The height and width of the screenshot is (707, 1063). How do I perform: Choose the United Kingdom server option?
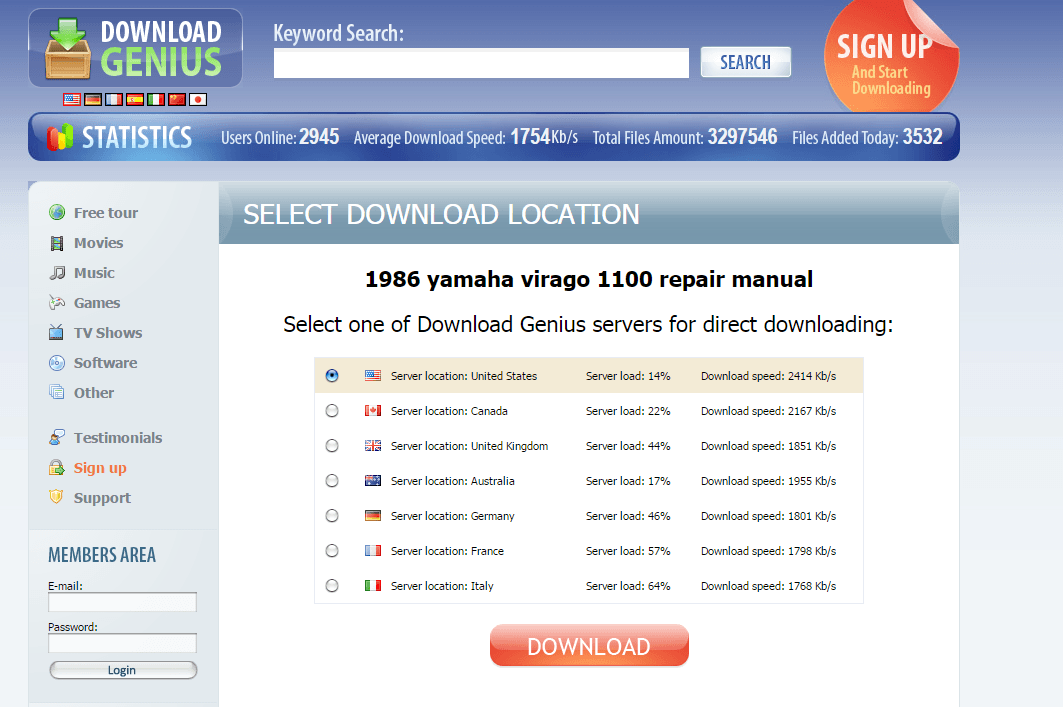click(x=332, y=446)
